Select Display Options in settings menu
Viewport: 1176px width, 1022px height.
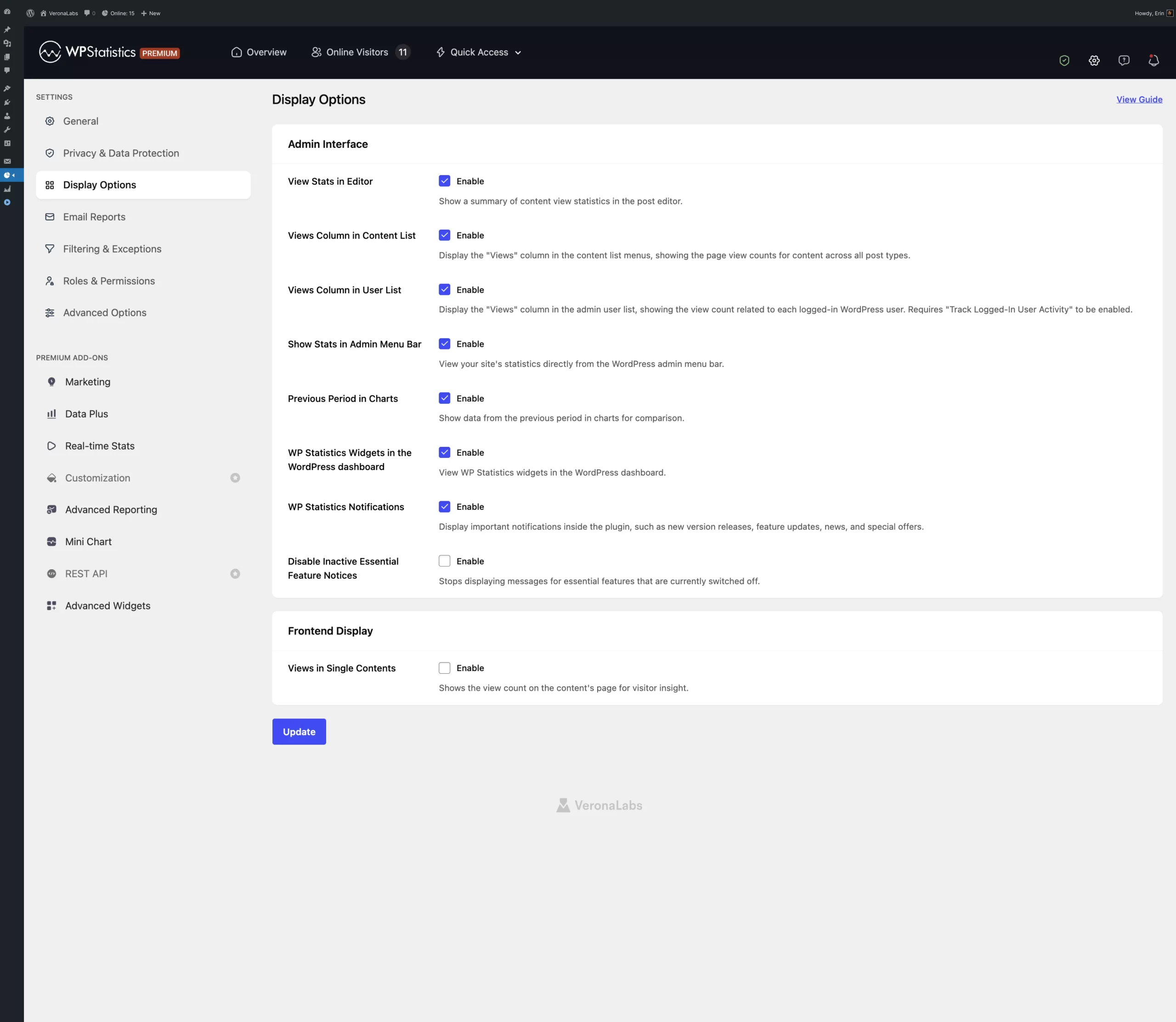(x=143, y=185)
